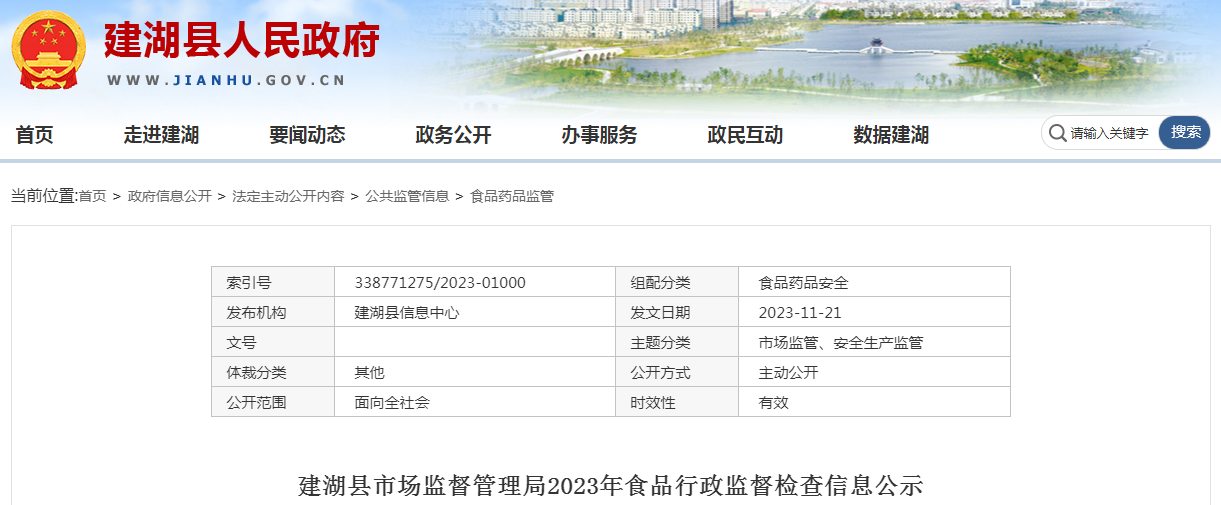Open the 办事服务 menu item
The height and width of the screenshot is (505, 1221).
click(599, 135)
